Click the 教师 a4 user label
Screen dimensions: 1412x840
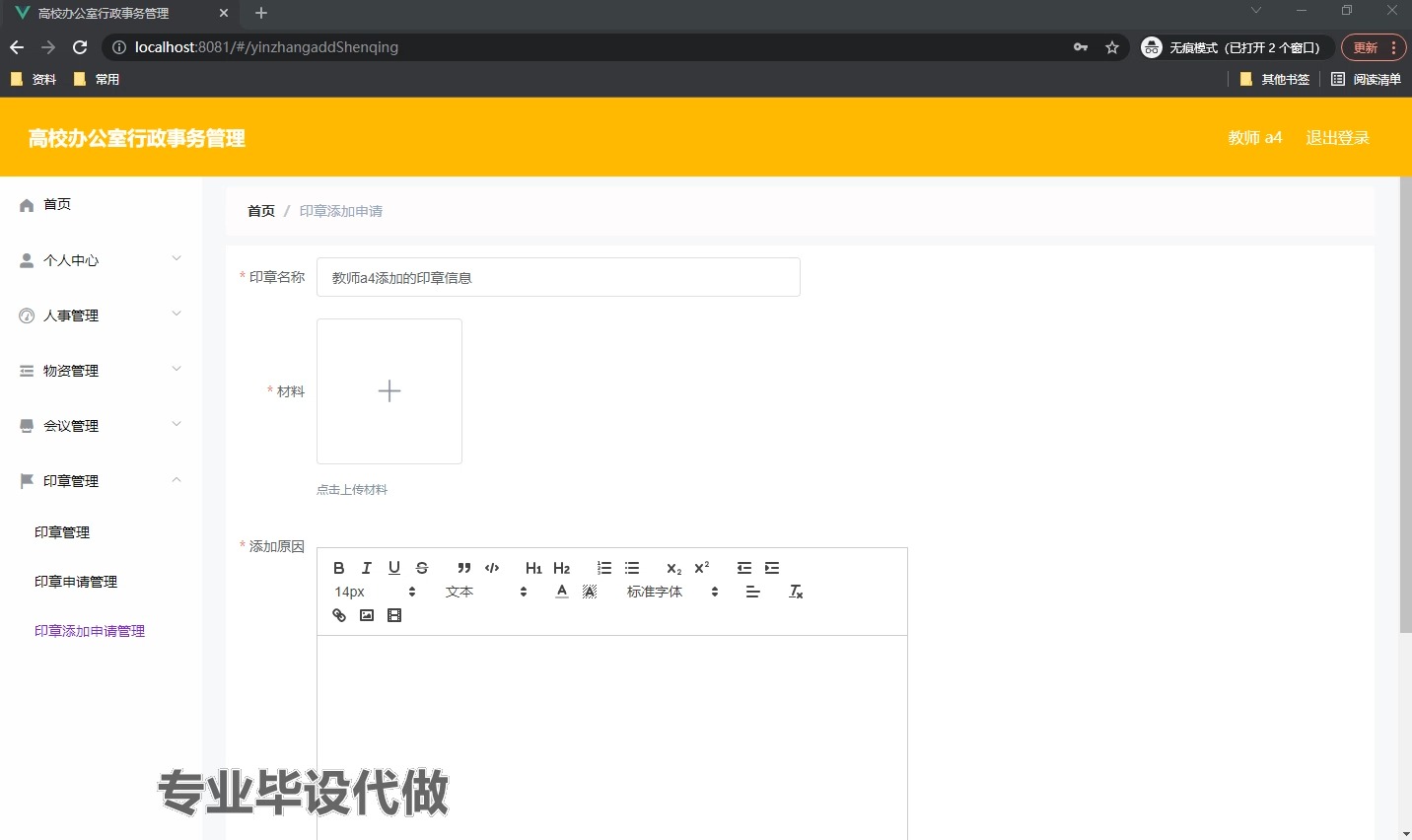click(1255, 138)
